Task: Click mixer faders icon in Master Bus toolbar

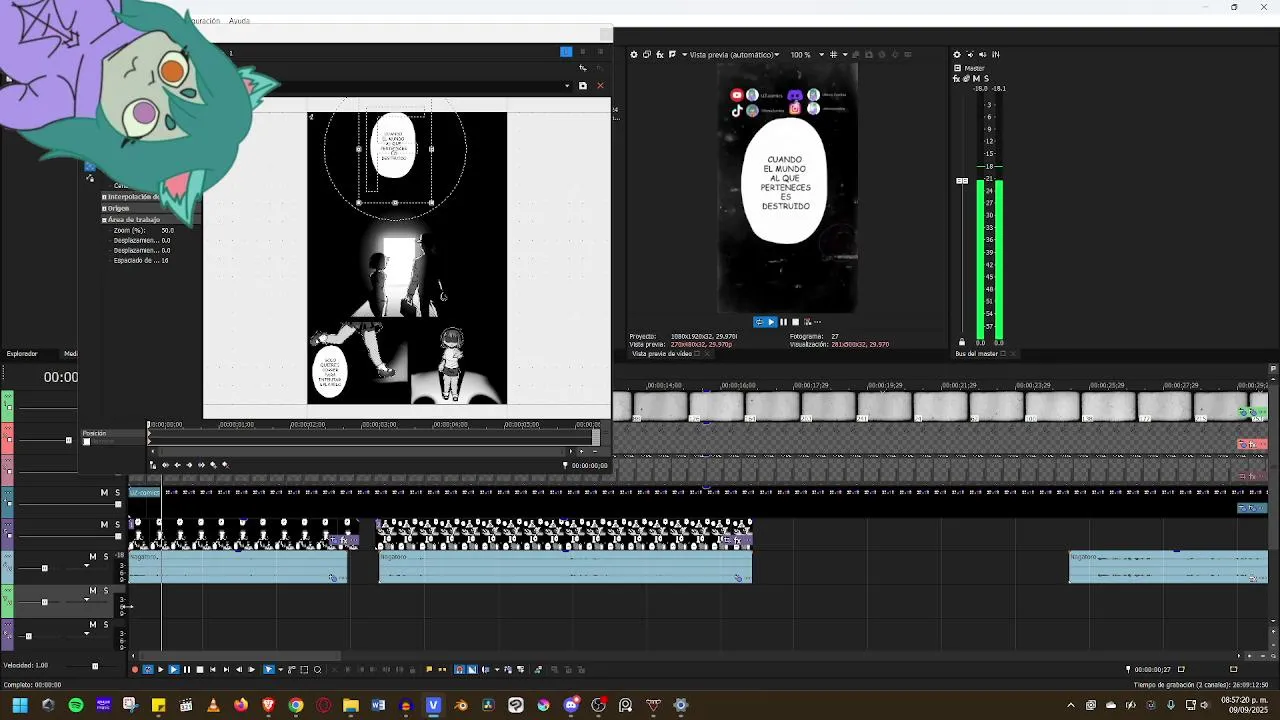Action: click(996, 54)
